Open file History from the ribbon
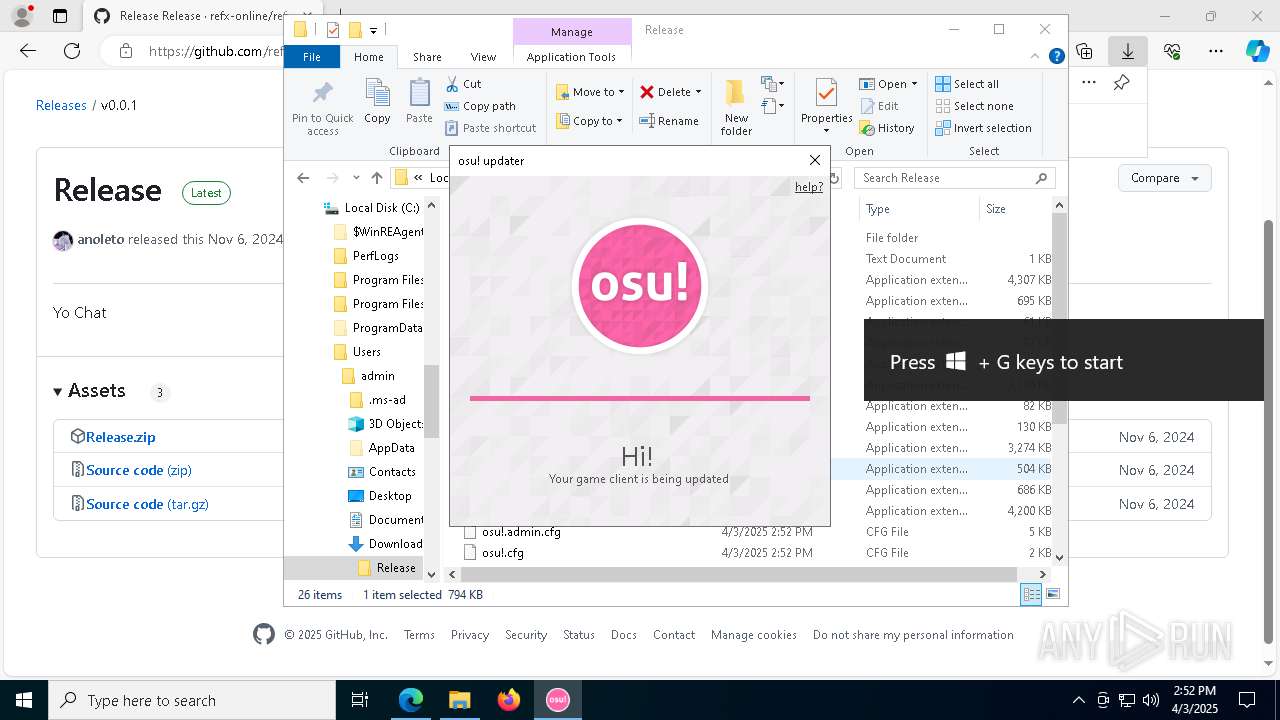Screen dimensions: 1280x720 tap(886, 128)
